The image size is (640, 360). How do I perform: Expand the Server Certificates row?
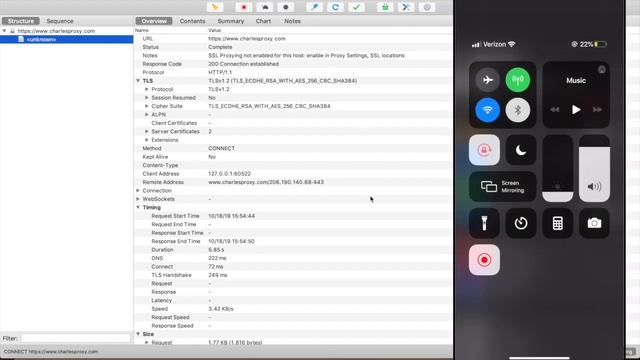point(147,131)
